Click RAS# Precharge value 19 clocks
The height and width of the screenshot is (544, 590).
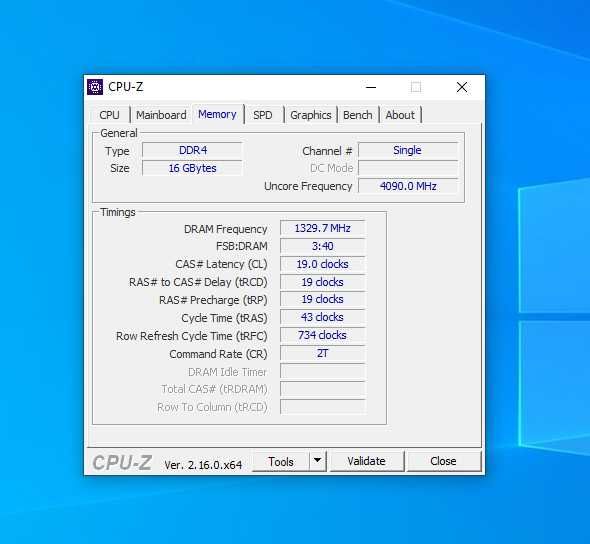(322, 299)
